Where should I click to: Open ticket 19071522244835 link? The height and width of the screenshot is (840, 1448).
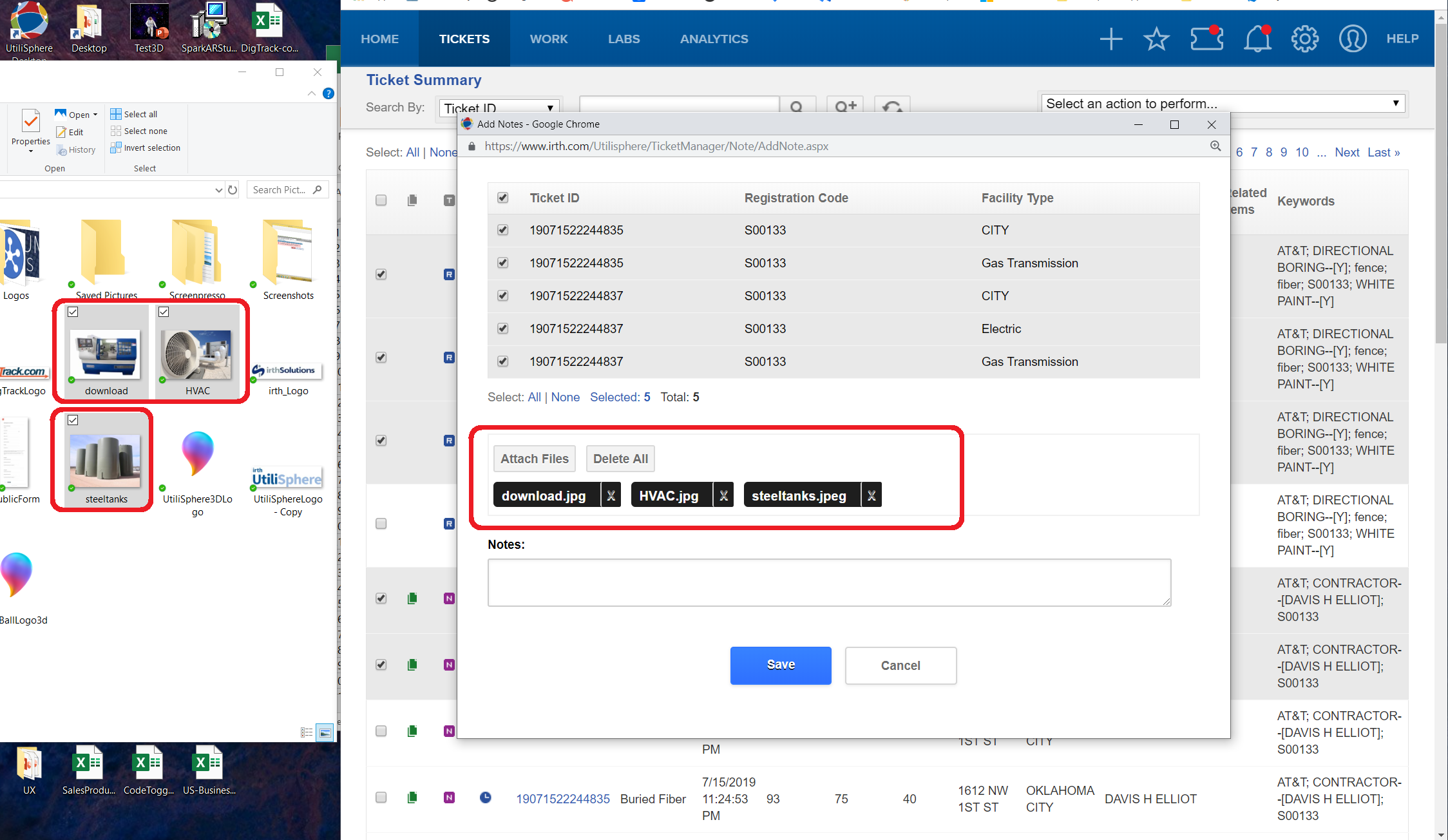point(563,799)
